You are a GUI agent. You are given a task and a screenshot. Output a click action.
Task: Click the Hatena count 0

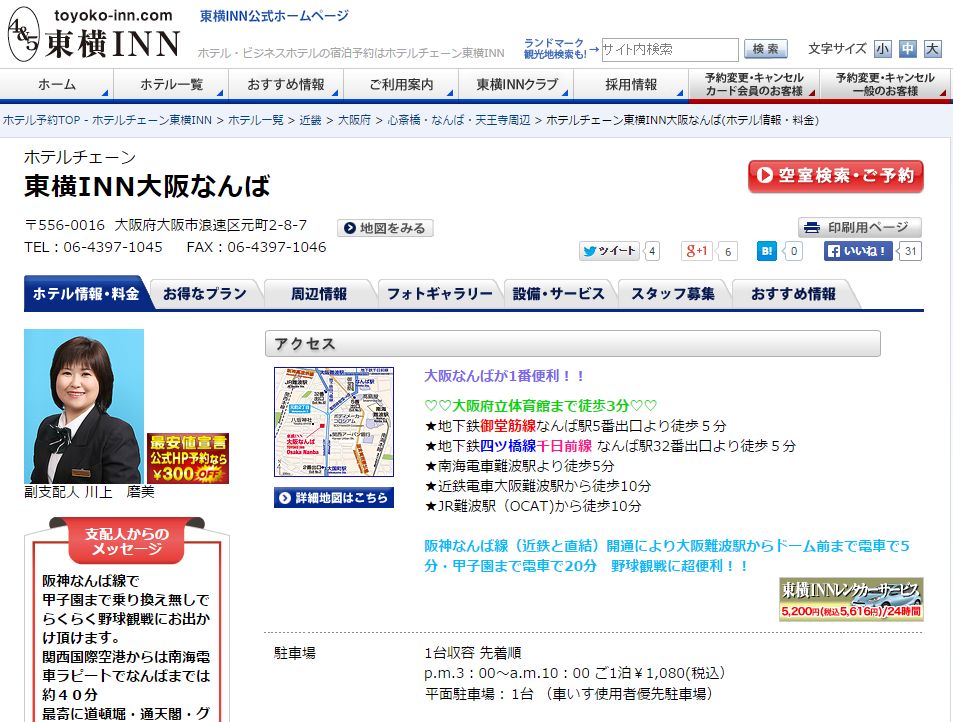(x=794, y=251)
